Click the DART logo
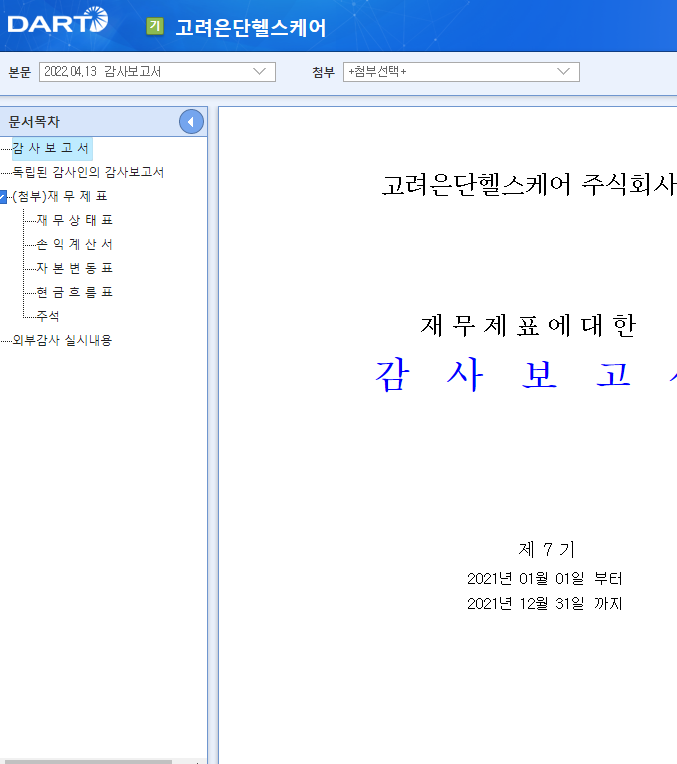Image resolution: width=677 pixels, height=764 pixels. (x=58, y=20)
